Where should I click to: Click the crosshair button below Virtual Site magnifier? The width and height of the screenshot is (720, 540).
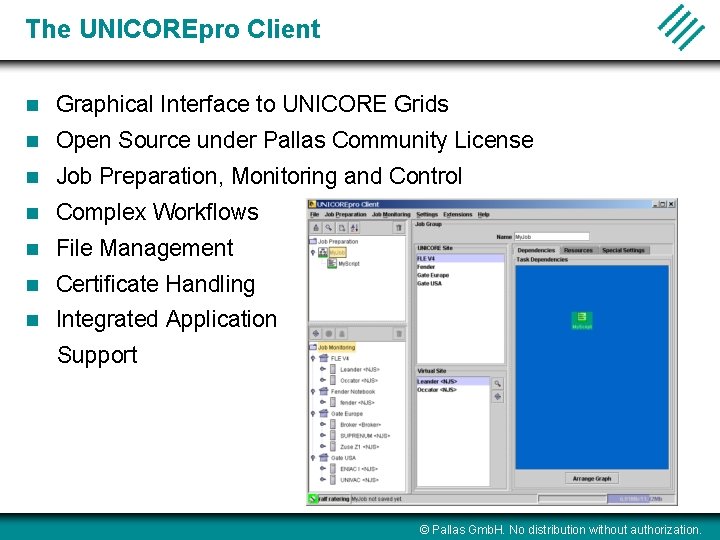[497, 397]
